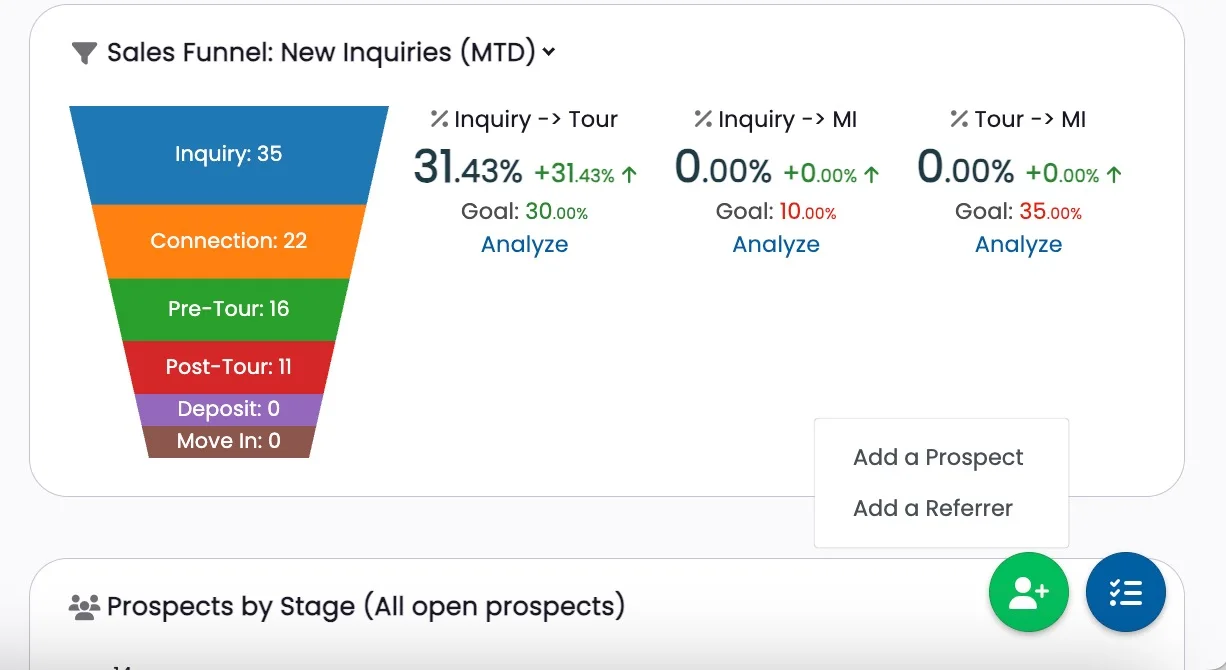Viewport: 1226px width, 670px height.
Task: Click percent icon next to Inquiry -> Tour
Action: 438,119
